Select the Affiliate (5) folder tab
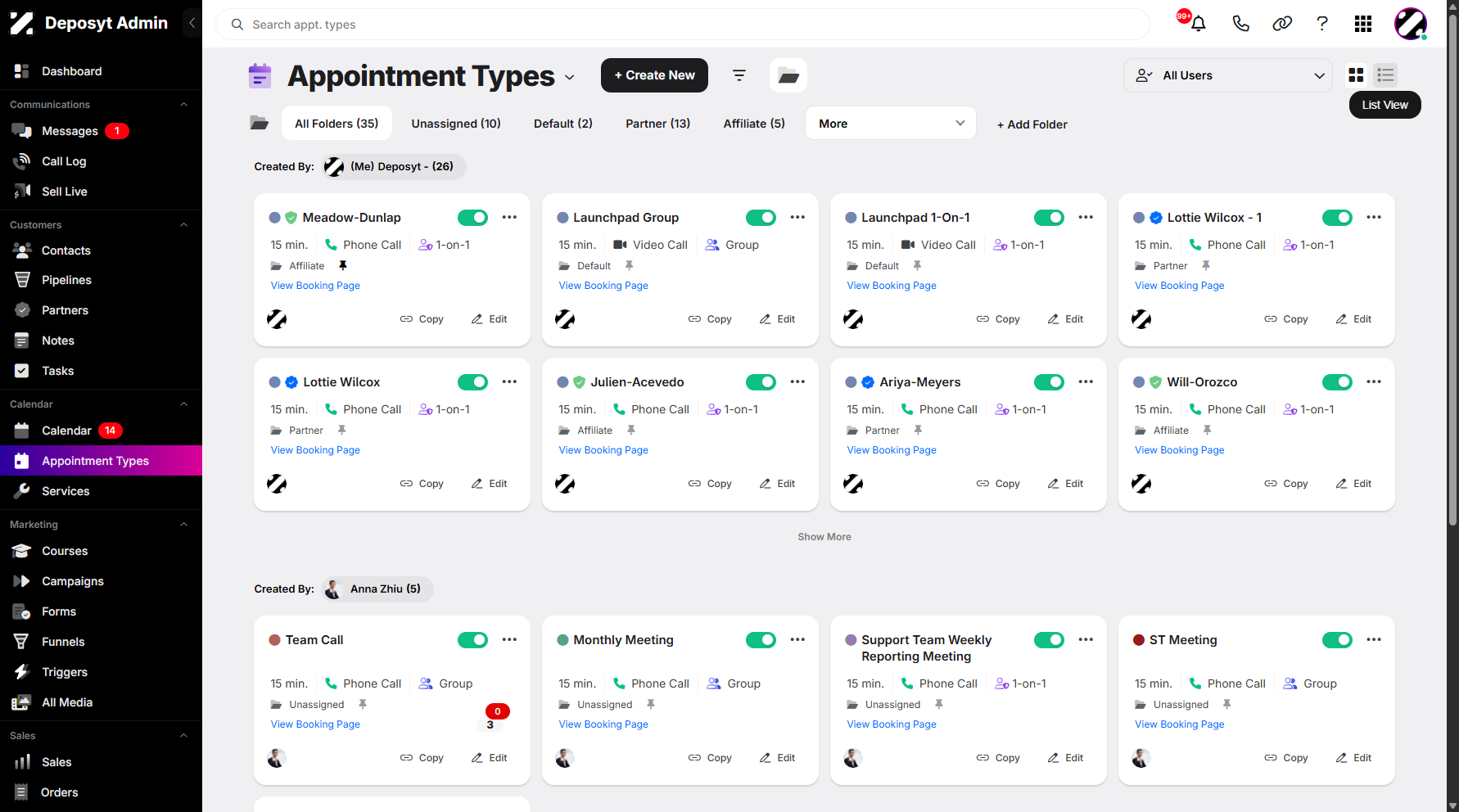 754,124
